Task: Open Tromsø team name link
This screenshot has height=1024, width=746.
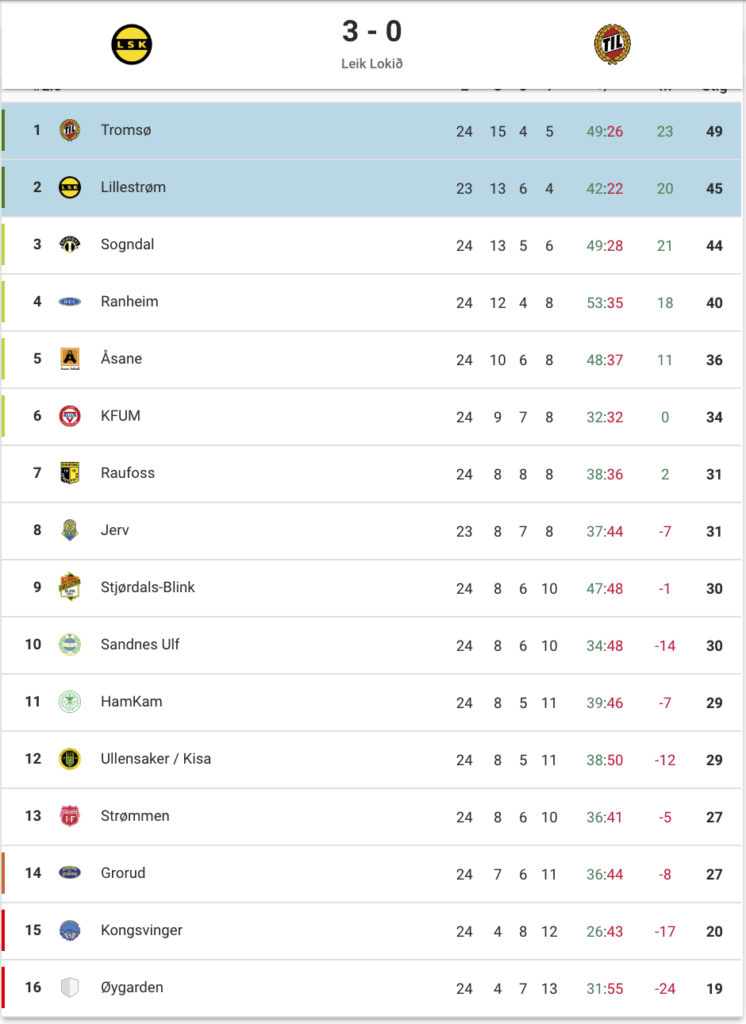Action: click(x=126, y=130)
